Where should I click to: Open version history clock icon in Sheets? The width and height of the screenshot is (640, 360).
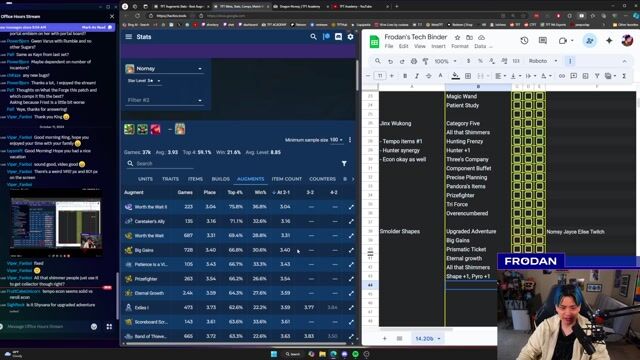(524, 40)
